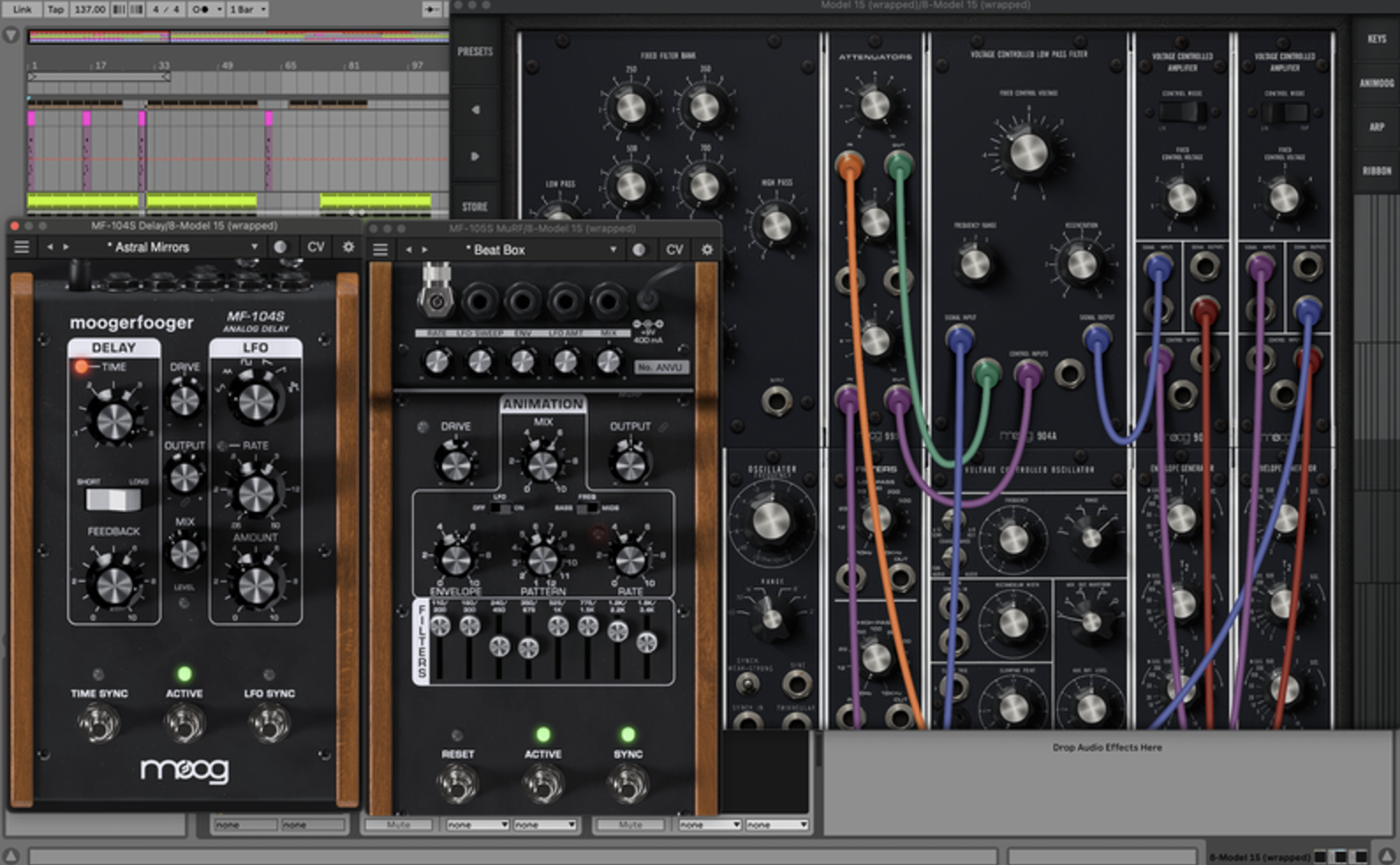1400x865 pixels.
Task: Toggle the Active footswitch on the MuRF
Action: (542, 783)
